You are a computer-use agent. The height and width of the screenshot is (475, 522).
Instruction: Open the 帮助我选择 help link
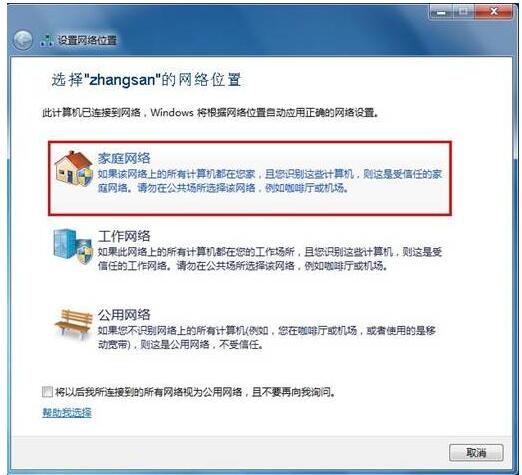tap(67, 413)
